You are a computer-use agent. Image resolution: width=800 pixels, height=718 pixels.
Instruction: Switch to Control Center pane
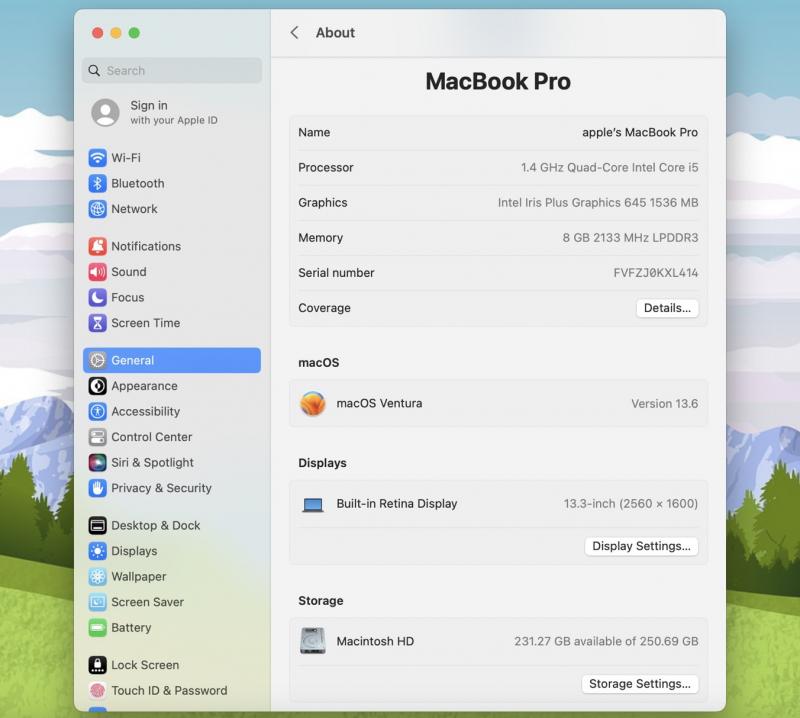point(151,437)
